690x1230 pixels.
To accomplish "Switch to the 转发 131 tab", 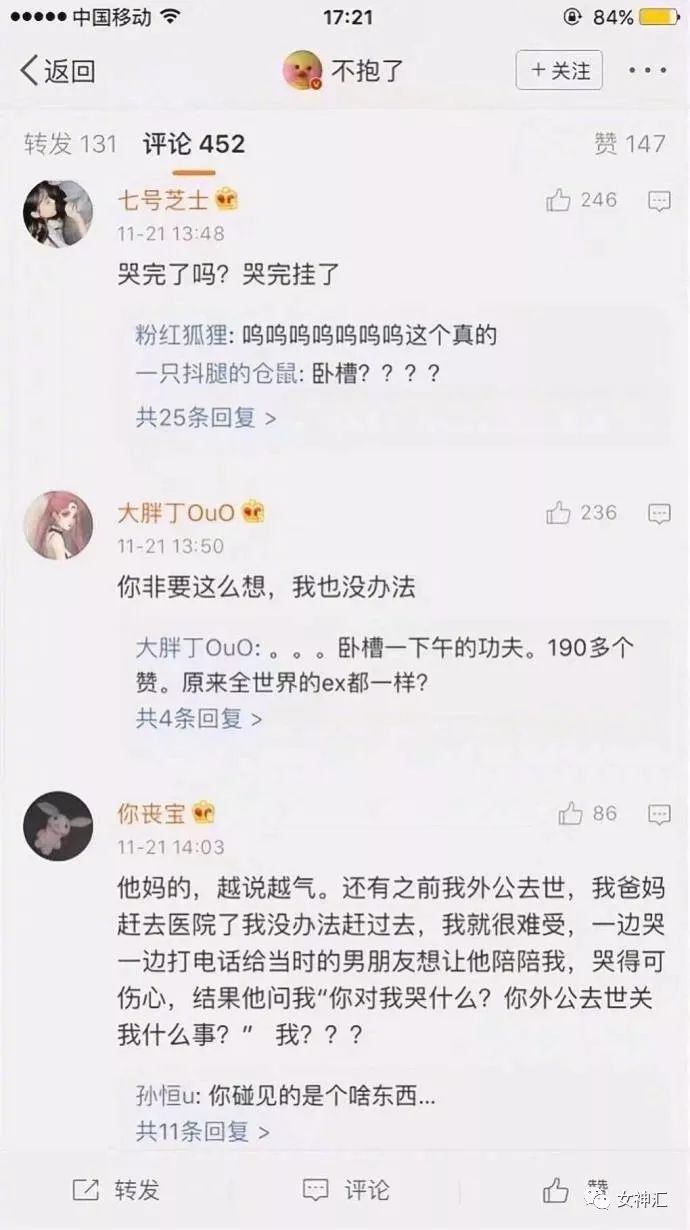I will (71, 144).
